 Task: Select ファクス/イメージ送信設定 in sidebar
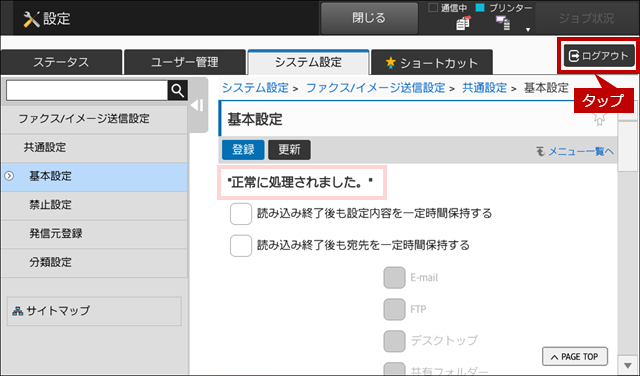pos(94,119)
